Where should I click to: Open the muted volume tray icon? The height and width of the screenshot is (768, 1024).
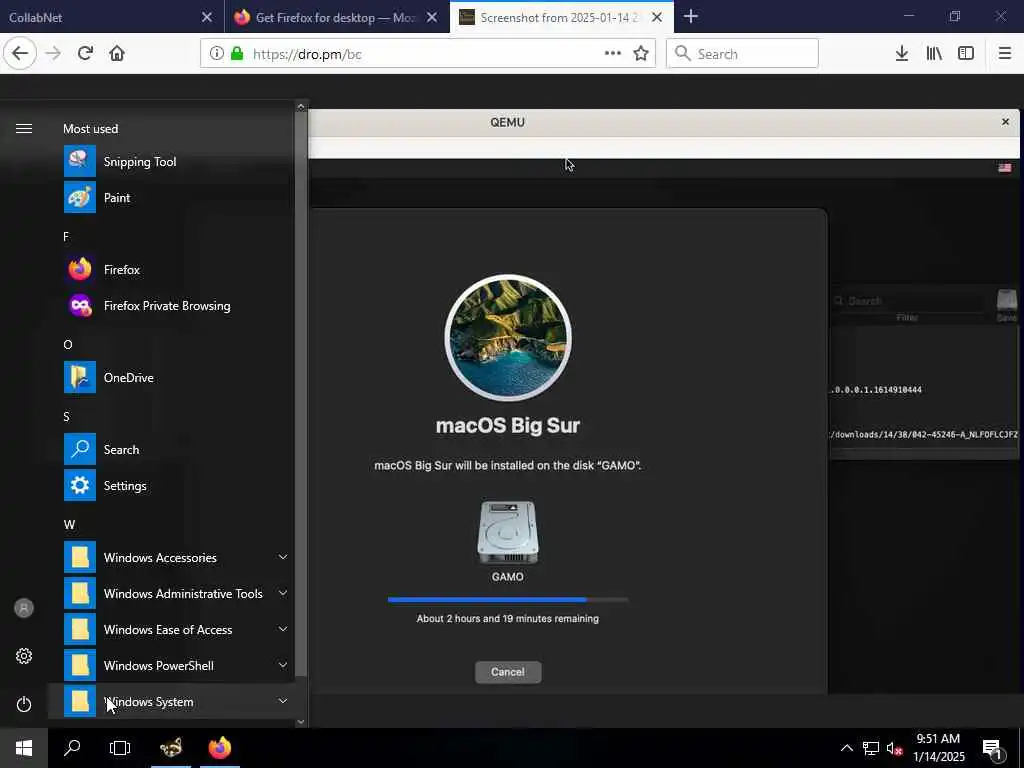coord(894,748)
